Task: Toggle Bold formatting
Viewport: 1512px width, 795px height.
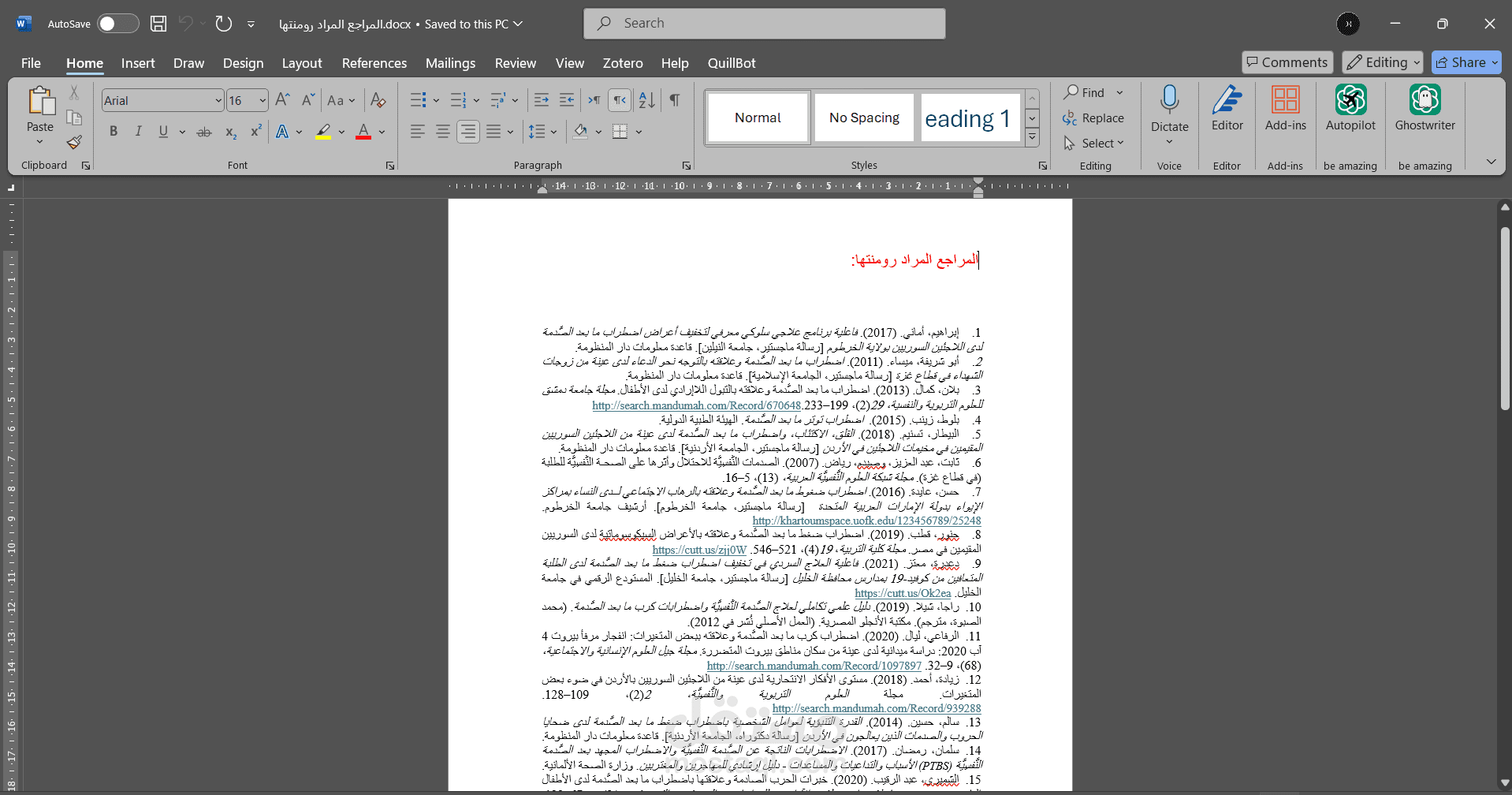Action: coord(114,132)
